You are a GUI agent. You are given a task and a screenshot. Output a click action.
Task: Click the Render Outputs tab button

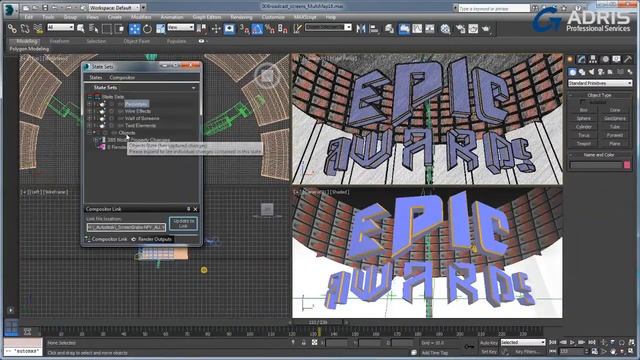tap(151, 239)
